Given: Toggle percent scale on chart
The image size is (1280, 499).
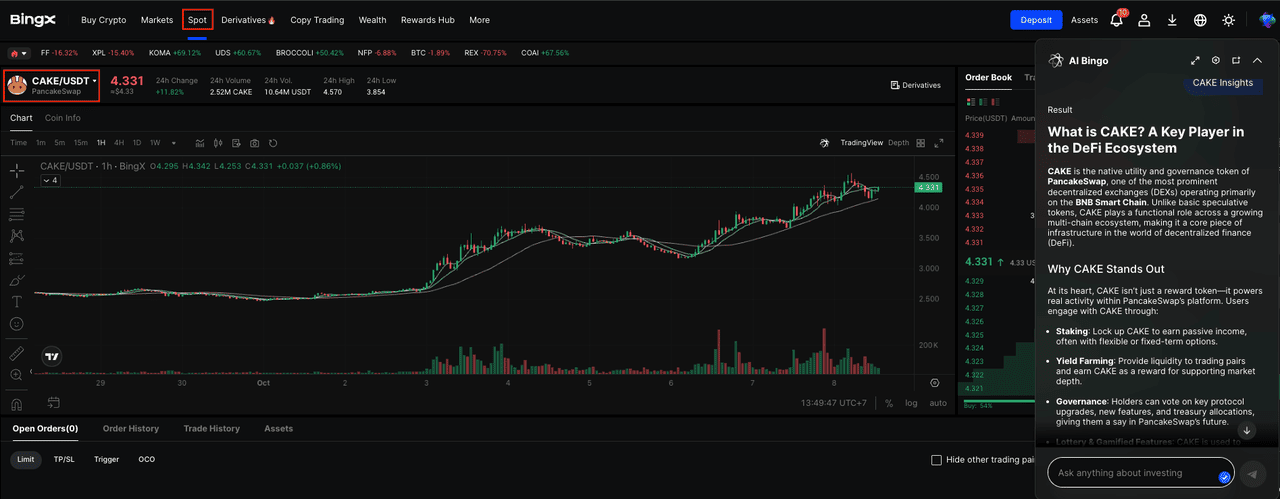Looking at the screenshot, I should [x=889, y=403].
